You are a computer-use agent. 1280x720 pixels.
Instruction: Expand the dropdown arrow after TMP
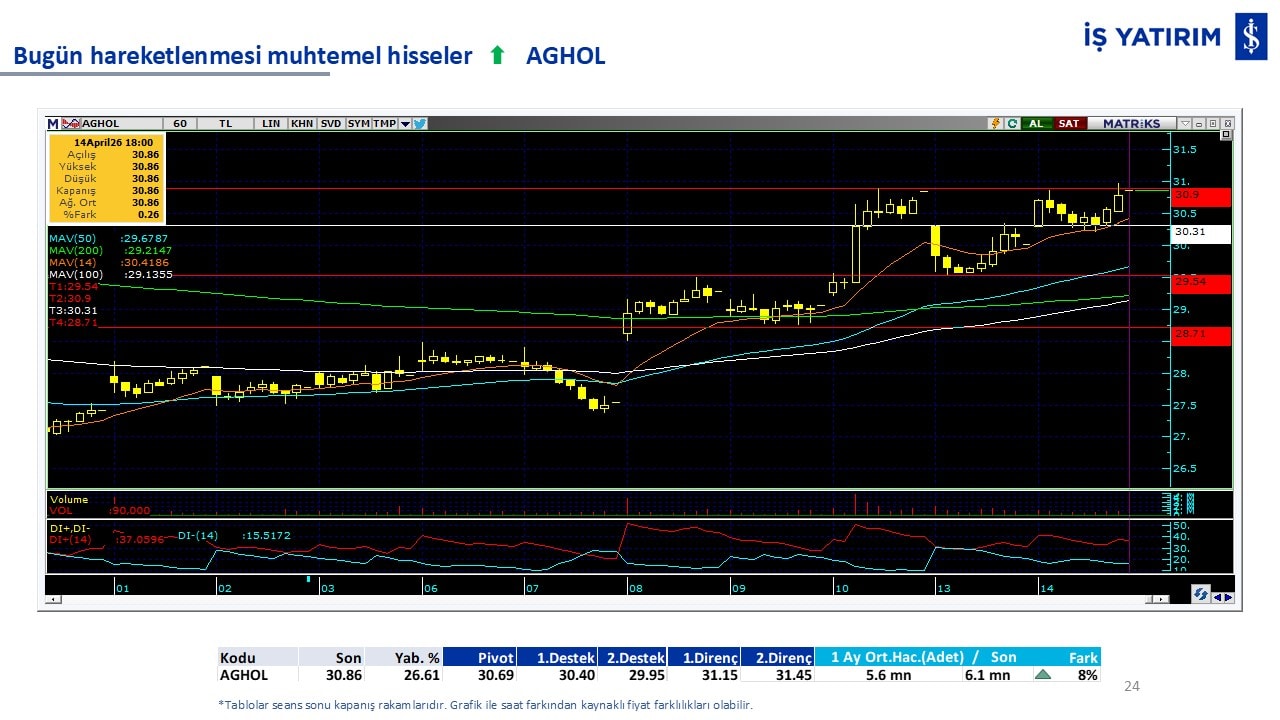click(405, 124)
